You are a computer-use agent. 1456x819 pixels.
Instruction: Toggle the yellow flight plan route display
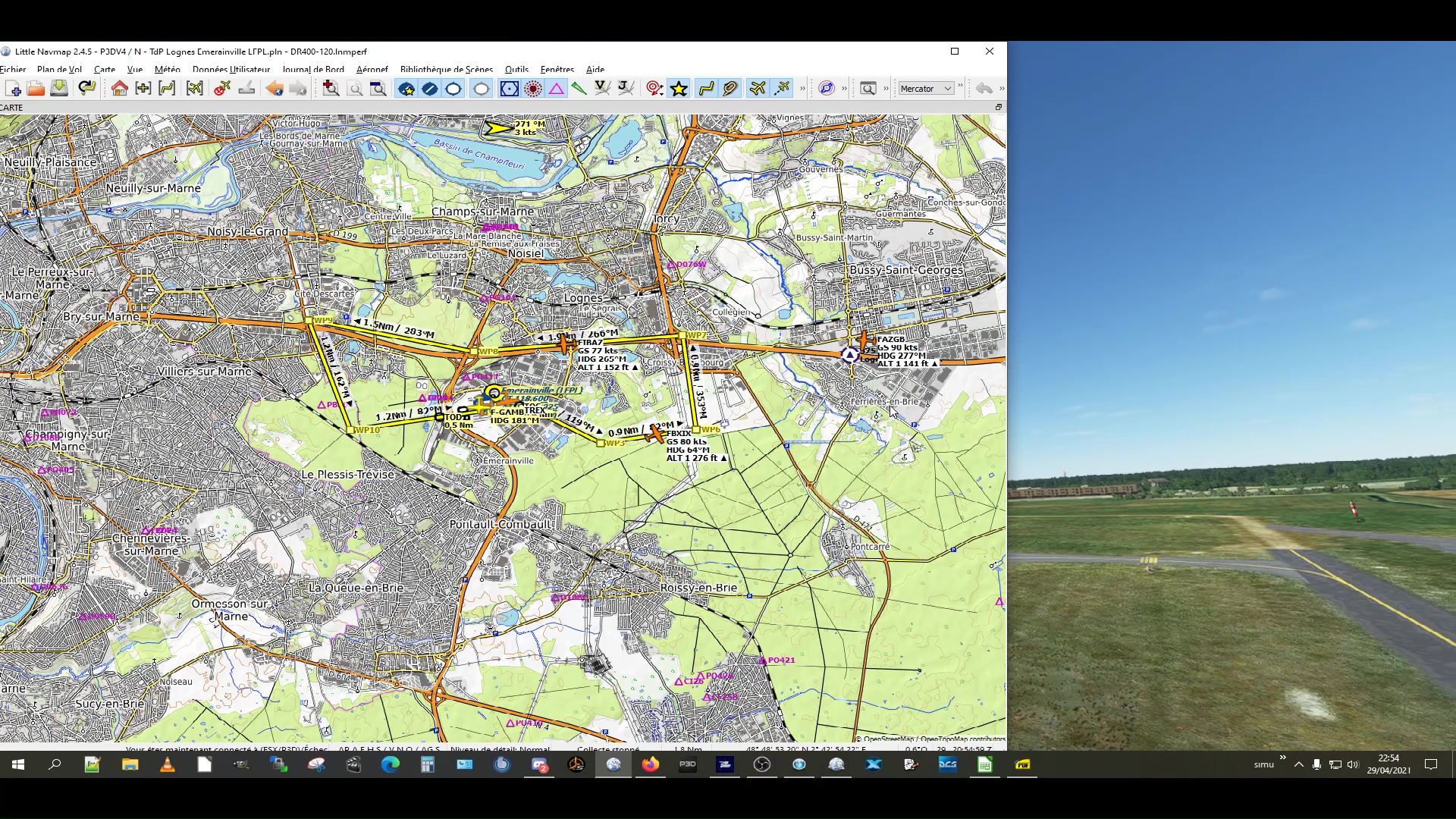click(706, 89)
